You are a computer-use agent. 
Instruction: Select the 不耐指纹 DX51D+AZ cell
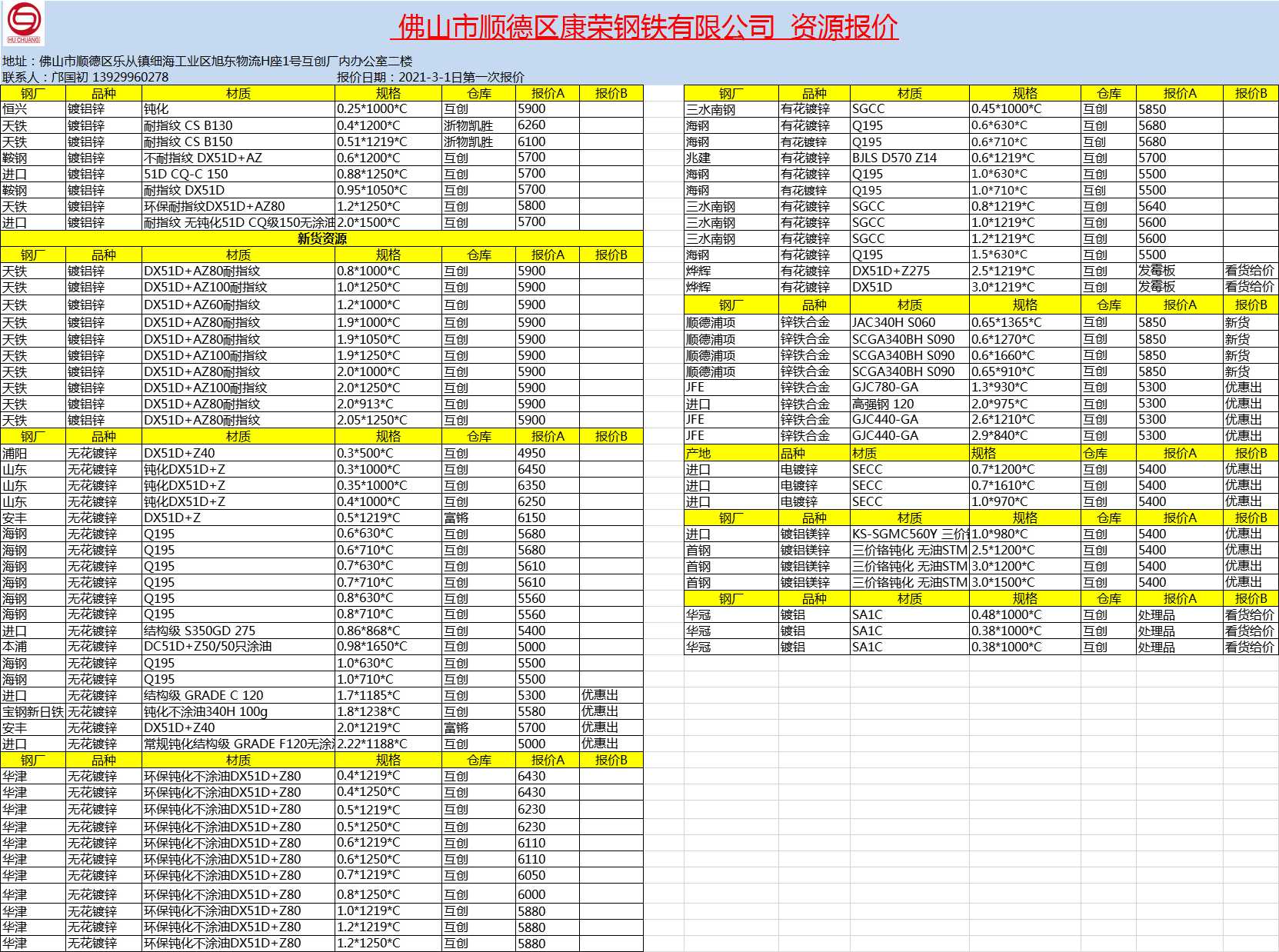point(238,158)
